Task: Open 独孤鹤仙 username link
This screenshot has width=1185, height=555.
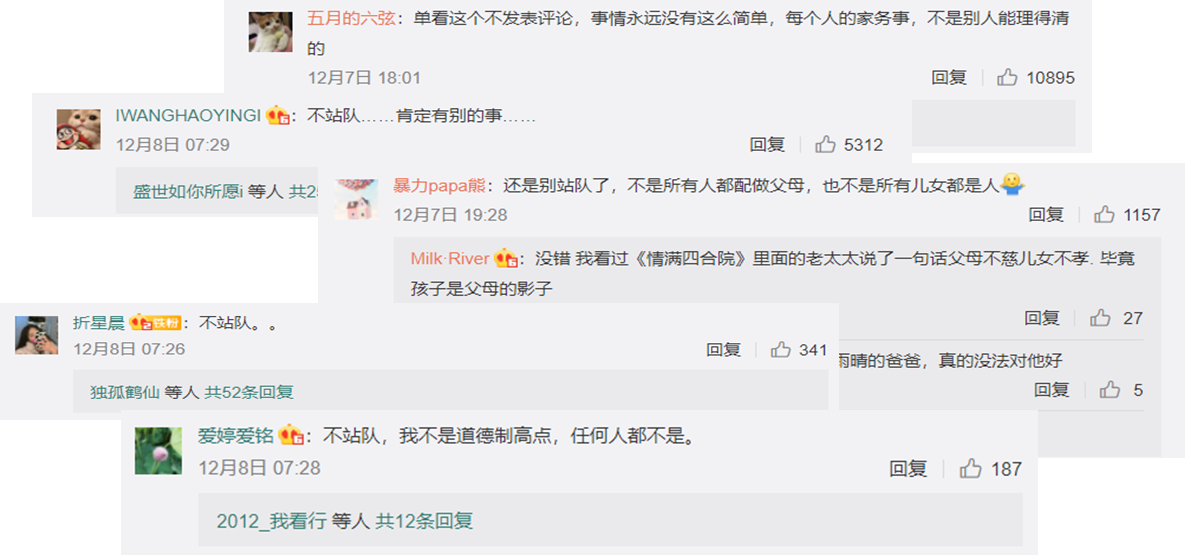Action: tap(125, 392)
